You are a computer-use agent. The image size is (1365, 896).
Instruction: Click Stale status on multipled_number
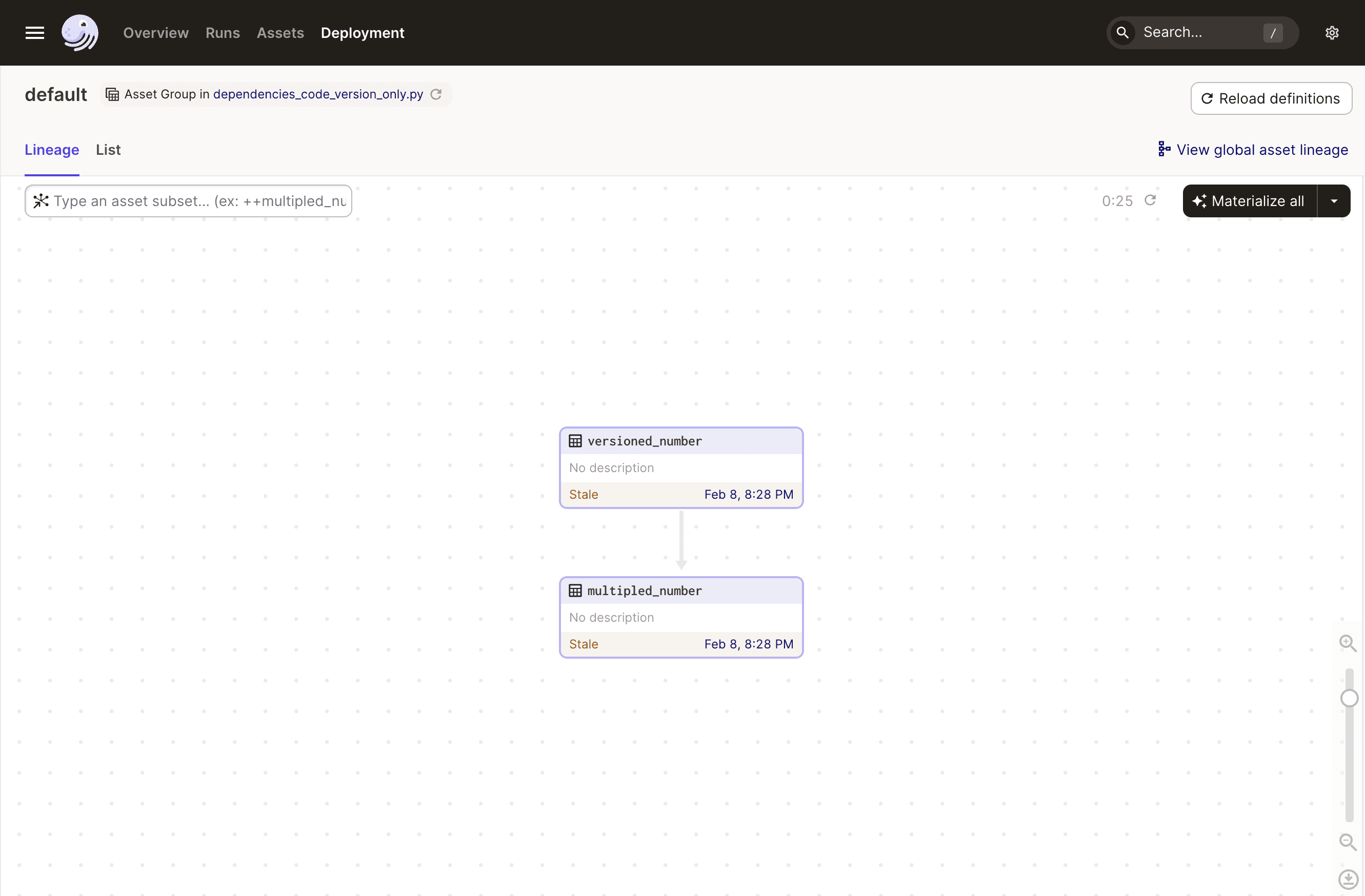point(584,644)
